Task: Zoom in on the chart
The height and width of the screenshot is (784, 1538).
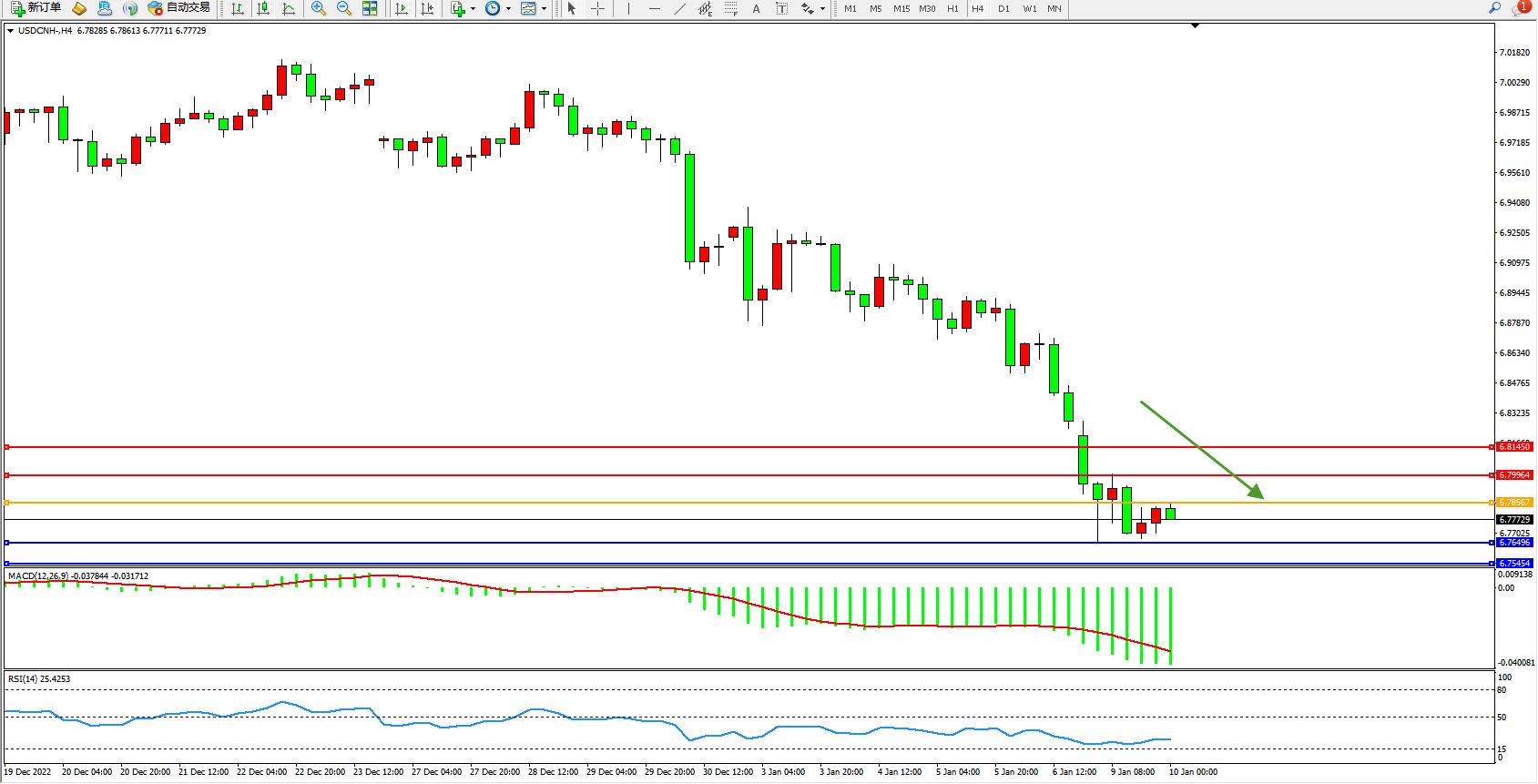Action: tap(319, 8)
